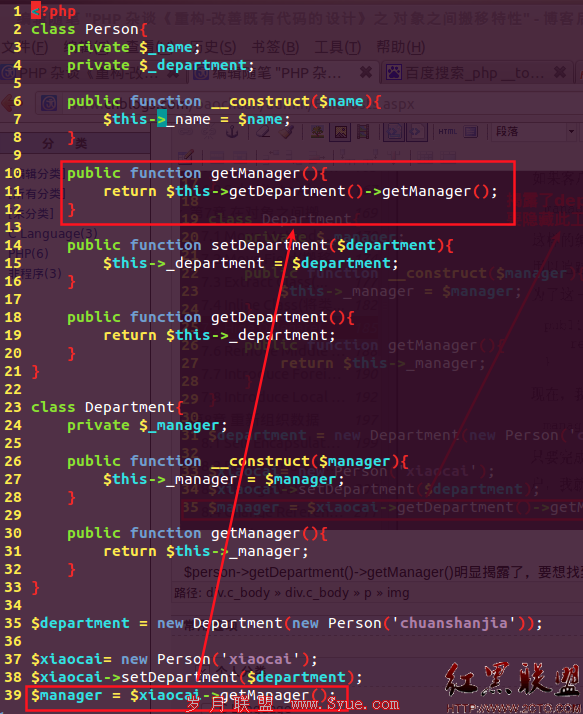
Task: Click the paw icon on Baidu tab
Action: (394, 72)
